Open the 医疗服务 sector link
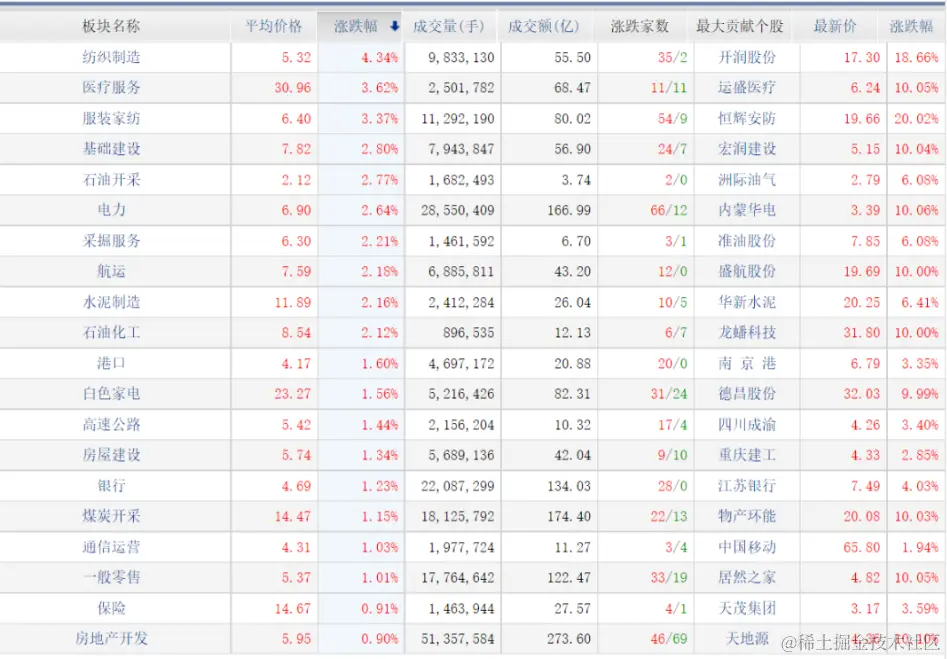The width and height of the screenshot is (947, 659). (x=111, y=88)
